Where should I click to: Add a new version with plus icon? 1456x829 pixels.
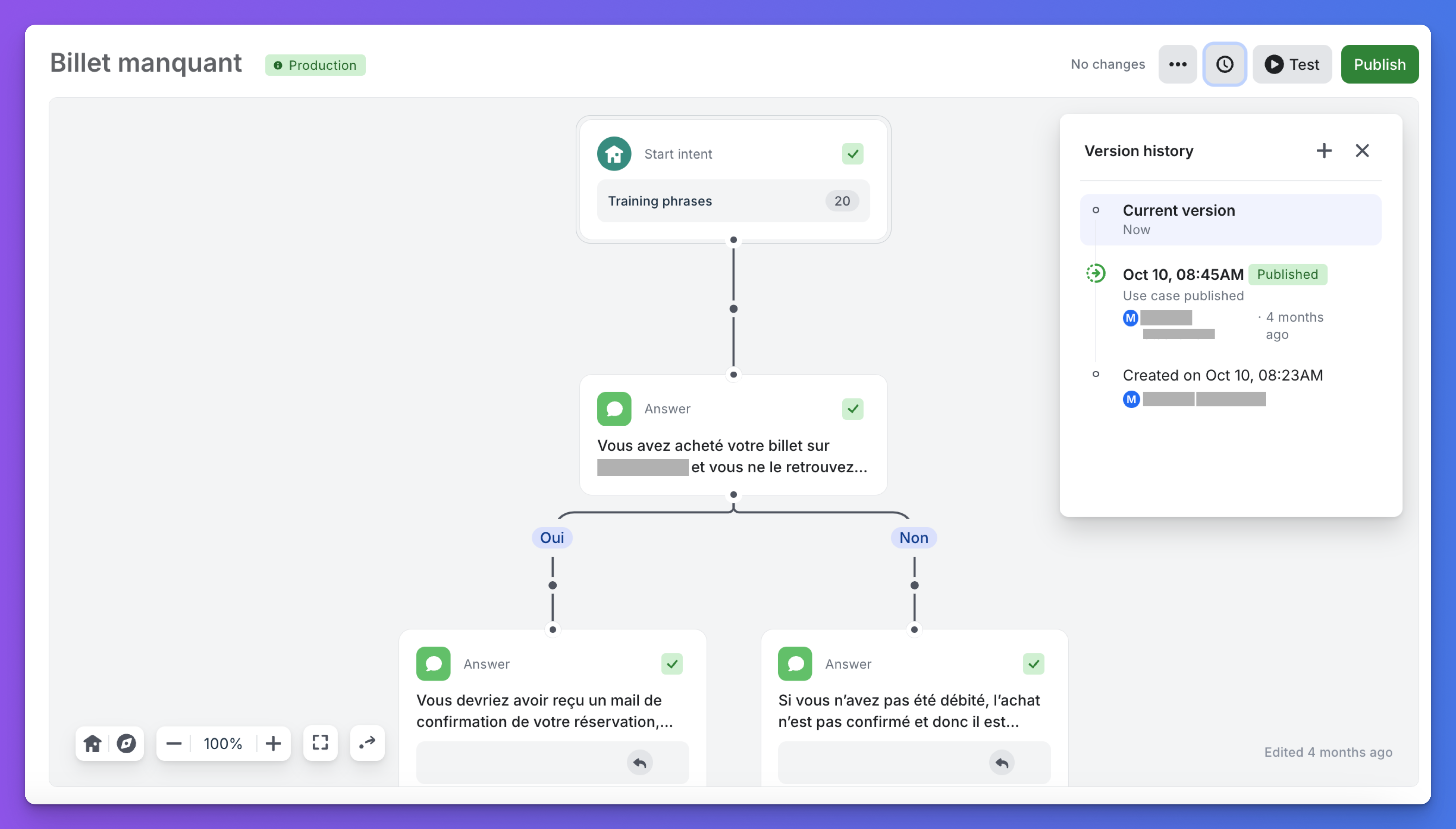(1323, 151)
